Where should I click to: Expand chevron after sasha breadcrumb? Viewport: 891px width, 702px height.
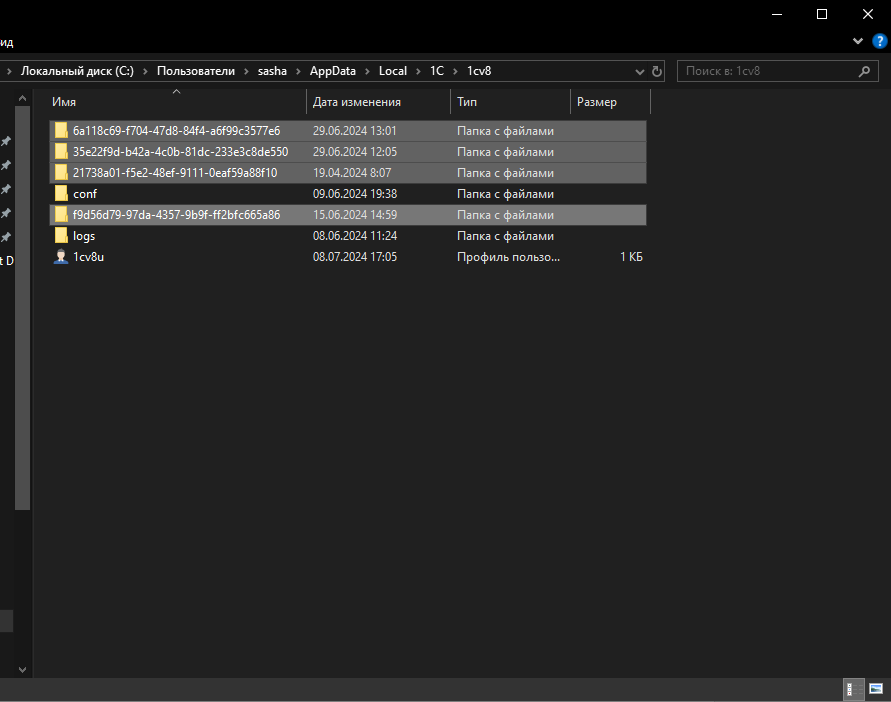298,72
